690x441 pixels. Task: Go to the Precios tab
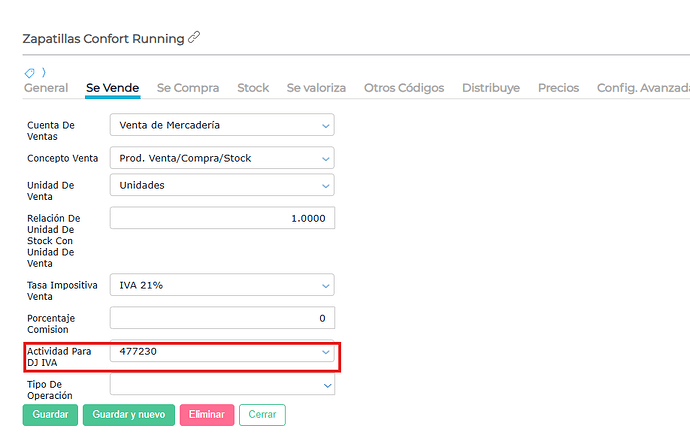pos(558,88)
